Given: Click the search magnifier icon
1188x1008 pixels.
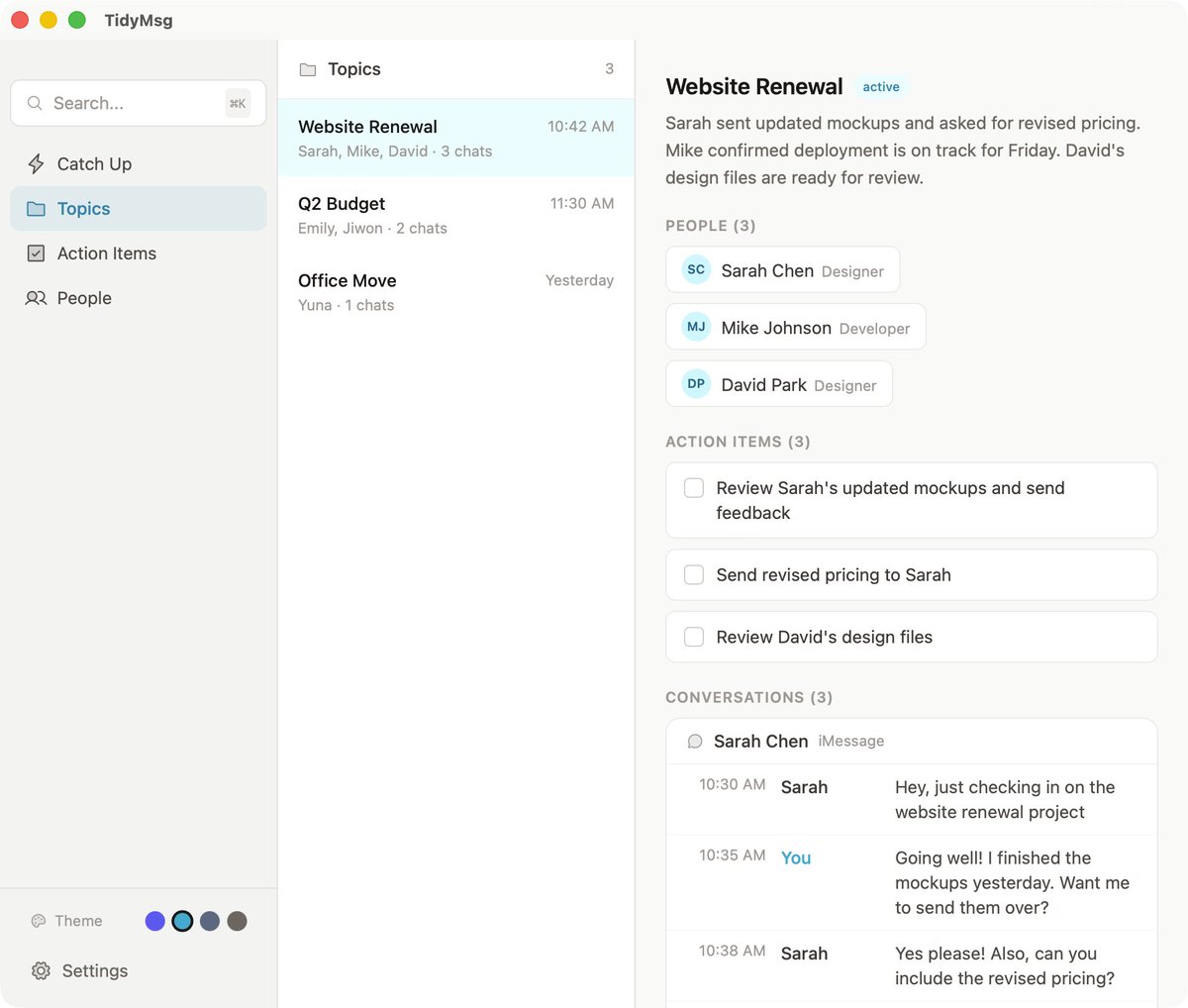Looking at the screenshot, I should click(x=35, y=103).
